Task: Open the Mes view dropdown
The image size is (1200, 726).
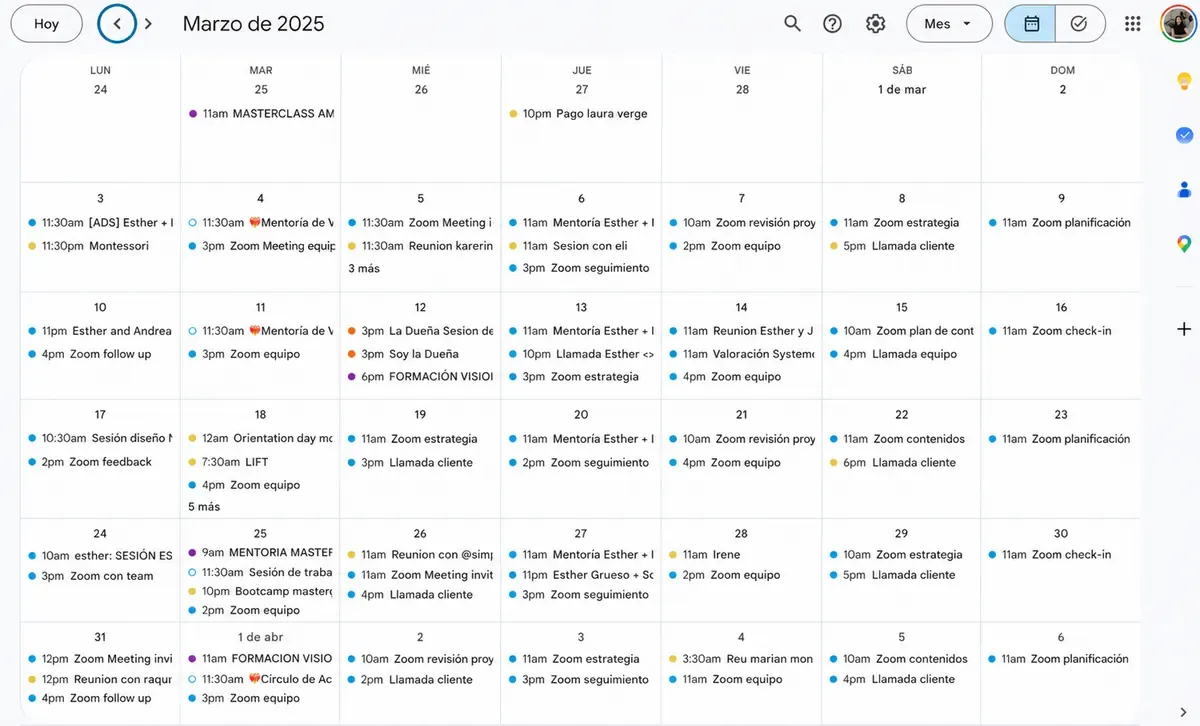Action: point(948,23)
